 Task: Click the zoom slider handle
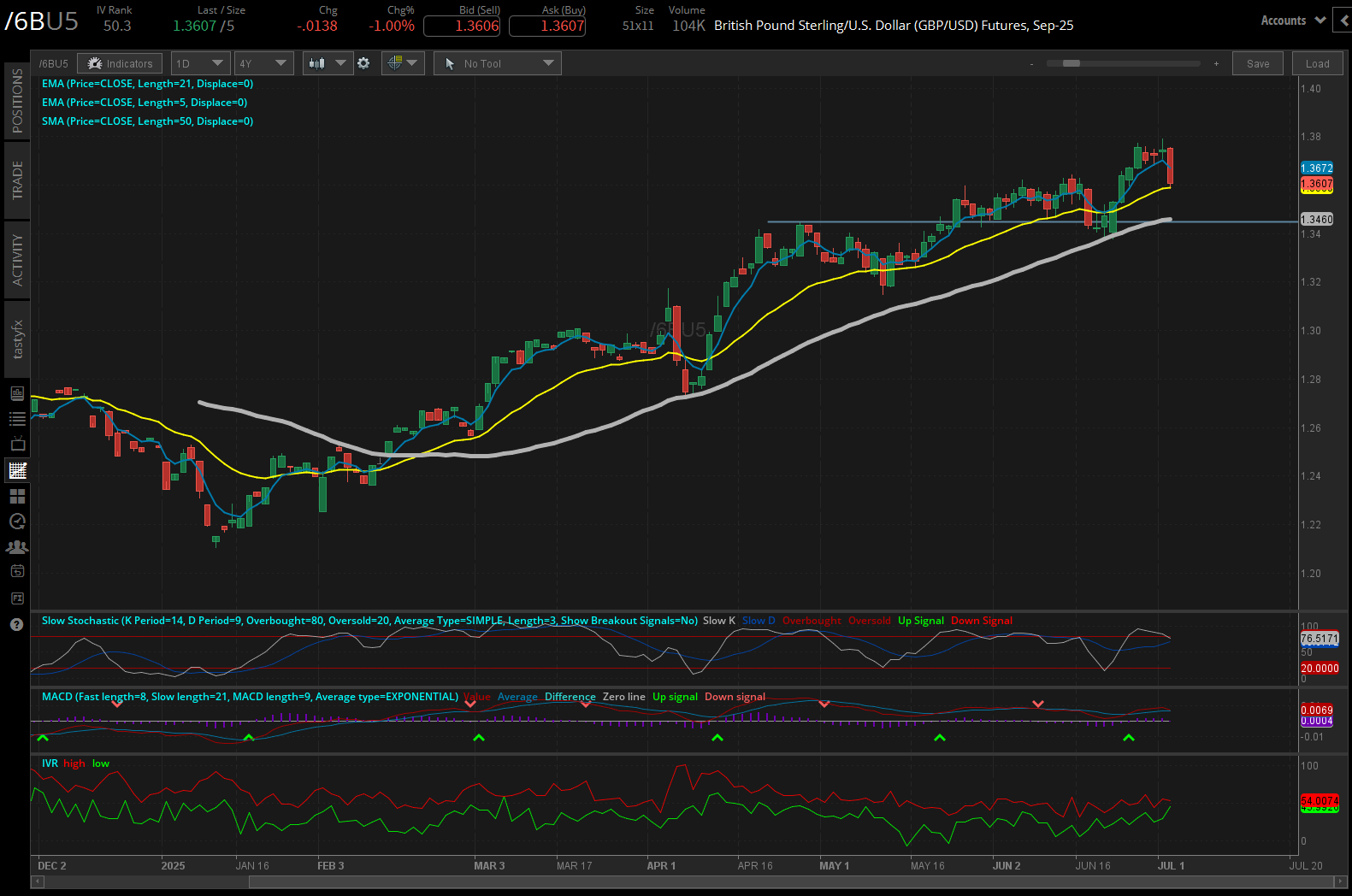pos(1071,63)
